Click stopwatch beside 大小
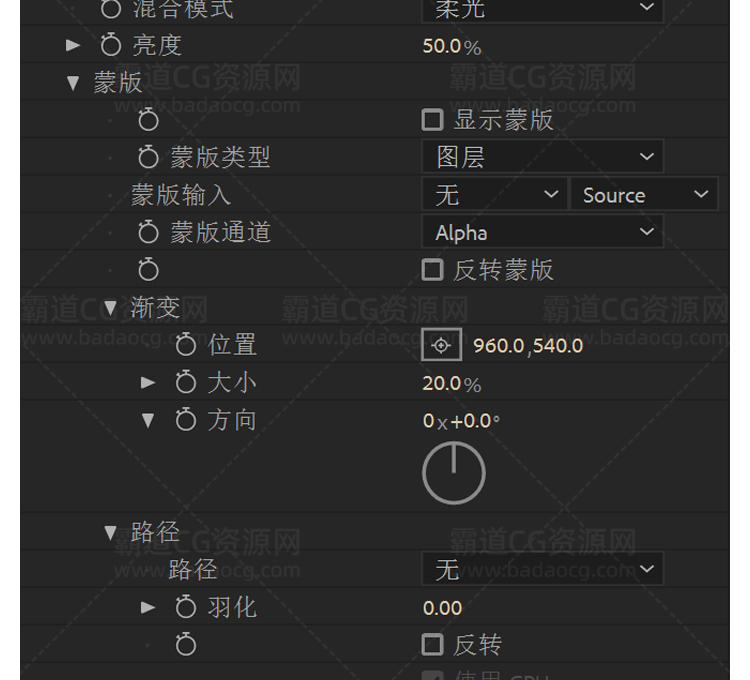Image resolution: width=750 pixels, height=680 pixels. [186, 382]
